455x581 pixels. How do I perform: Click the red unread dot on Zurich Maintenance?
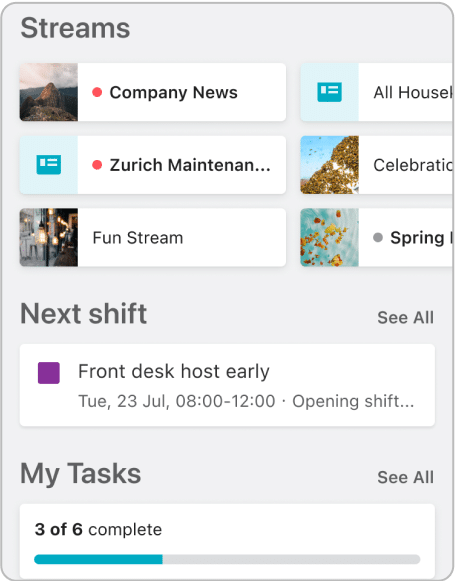97,165
